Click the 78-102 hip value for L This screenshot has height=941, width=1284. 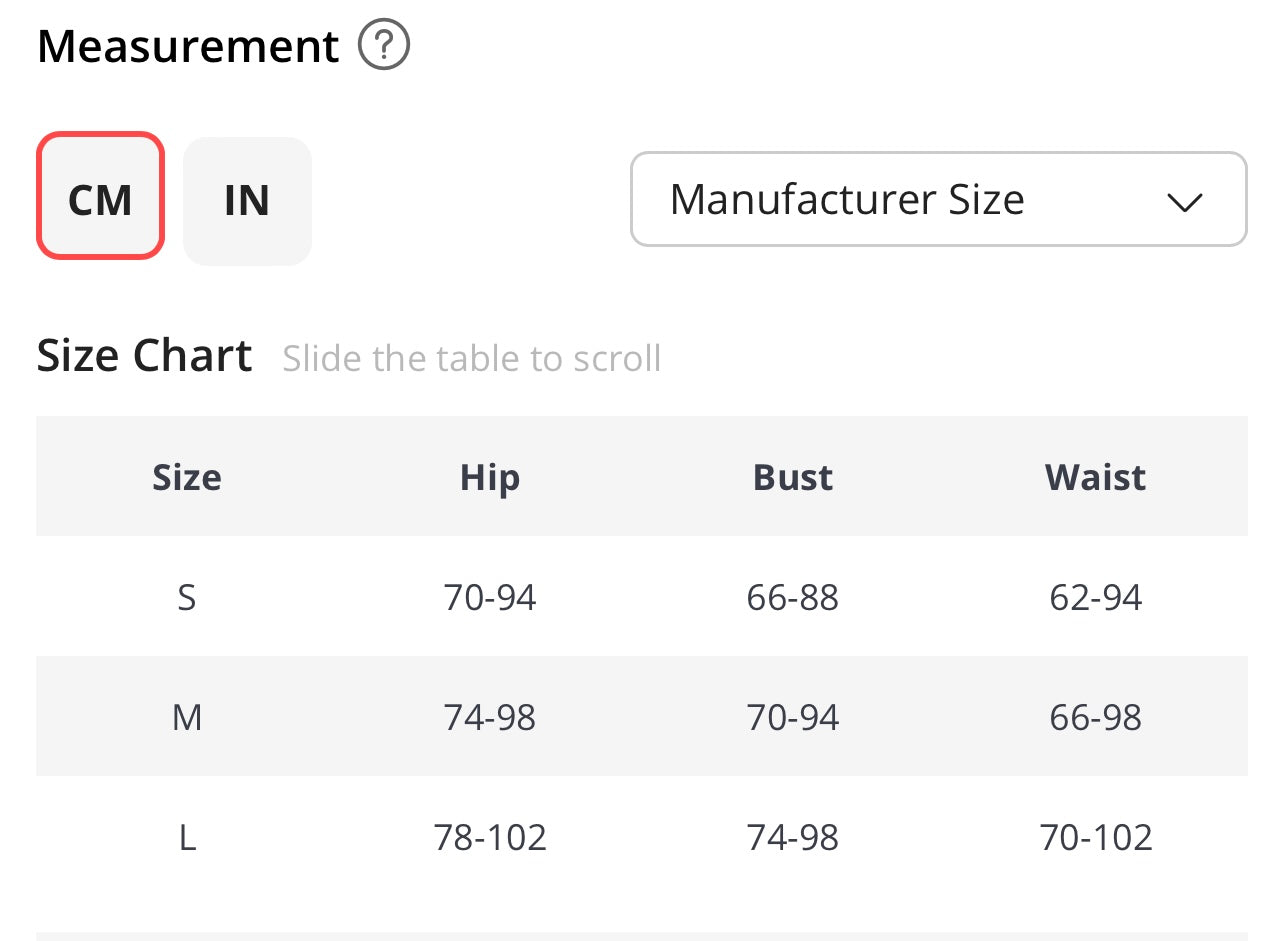[x=490, y=837]
